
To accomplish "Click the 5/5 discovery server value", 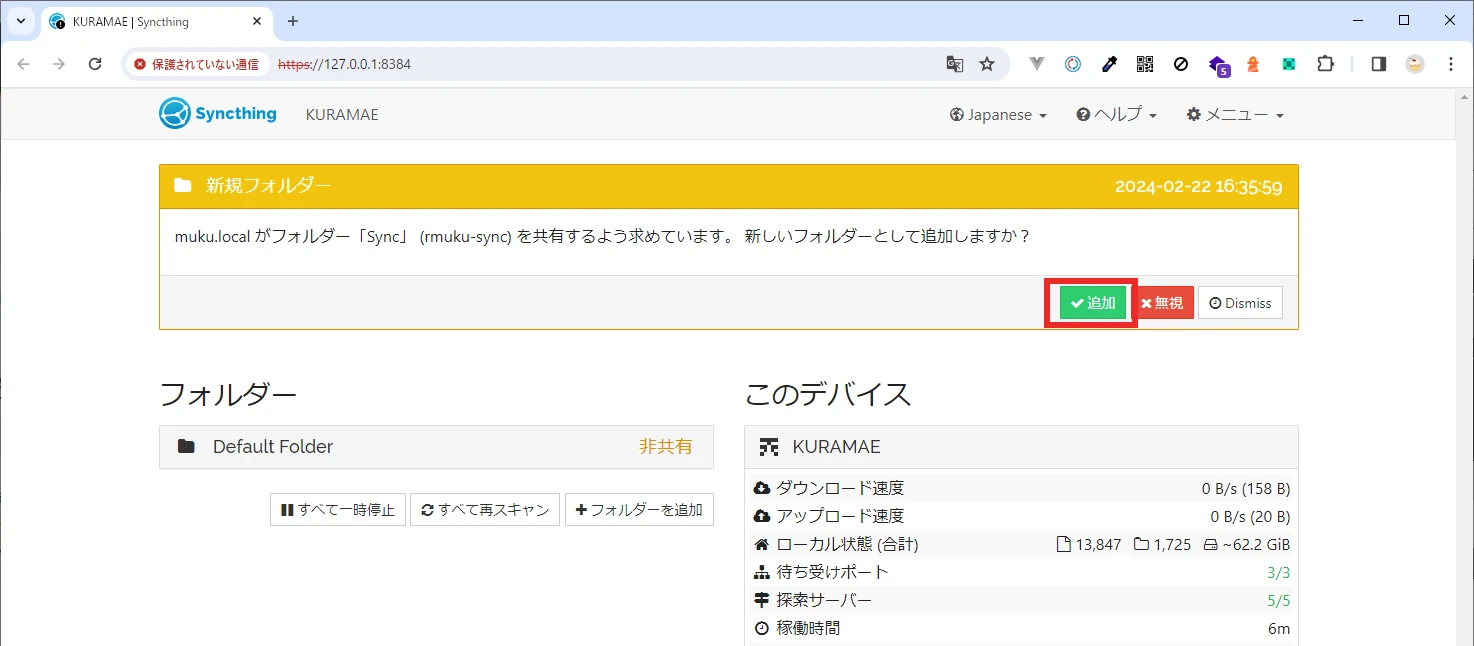I will pos(1278,601).
